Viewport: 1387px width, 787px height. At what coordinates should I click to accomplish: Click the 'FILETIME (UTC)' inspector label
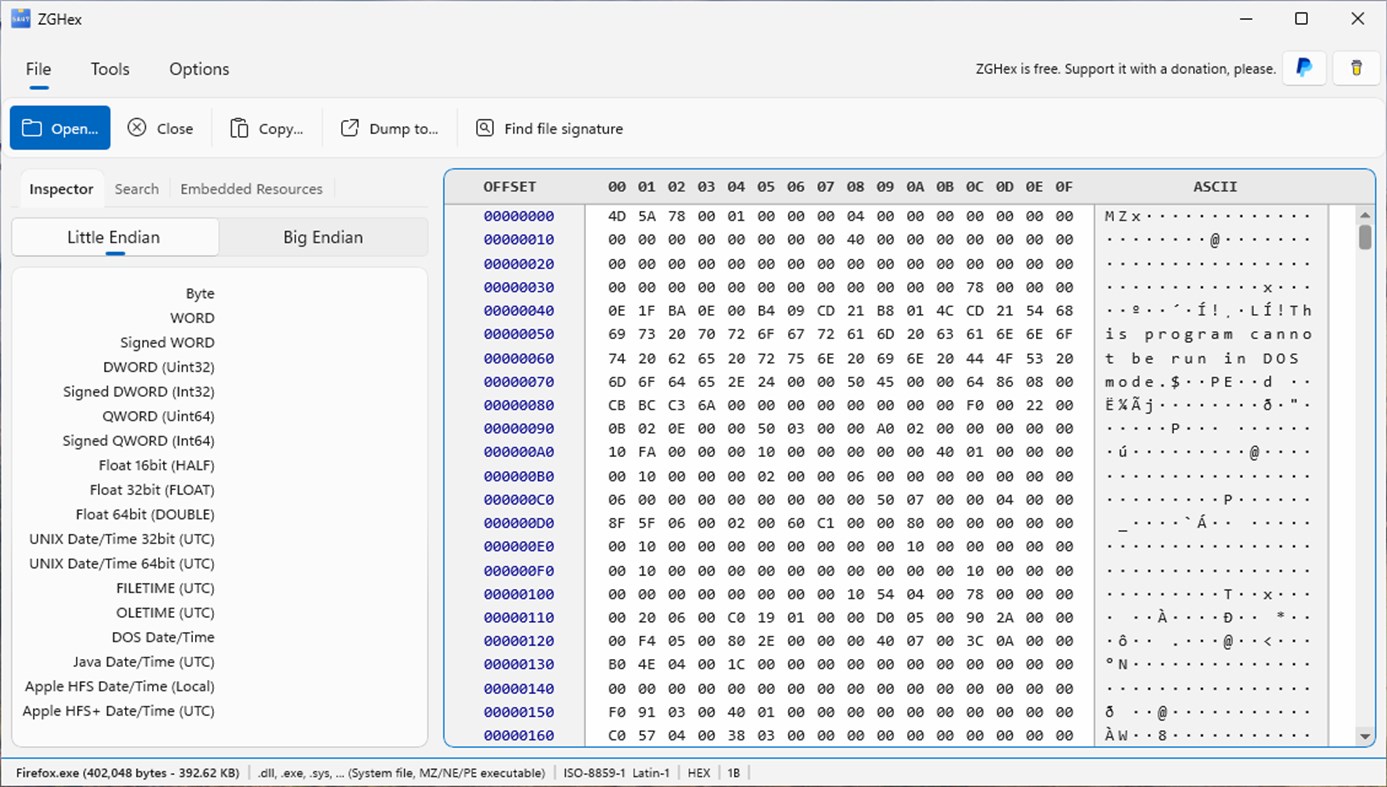(165, 588)
